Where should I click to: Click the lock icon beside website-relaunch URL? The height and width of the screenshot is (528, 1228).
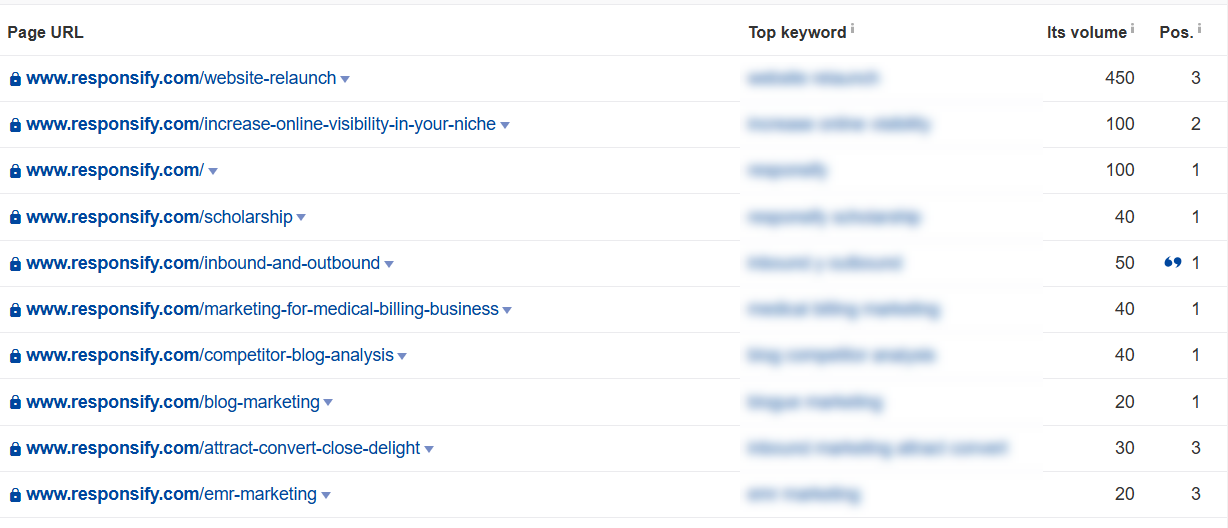(x=15, y=79)
